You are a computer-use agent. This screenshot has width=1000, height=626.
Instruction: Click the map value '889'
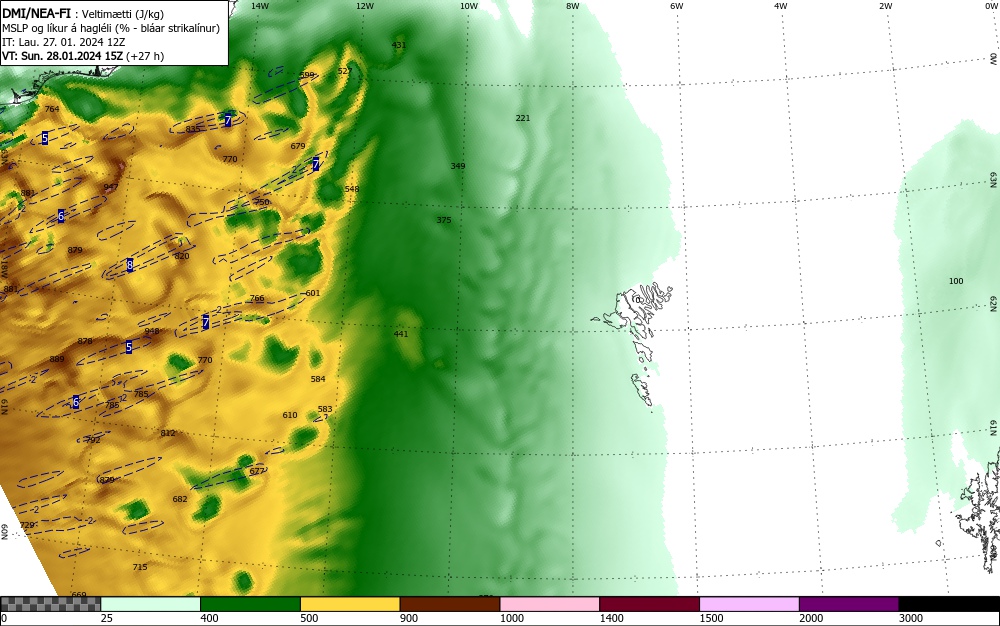coord(57,360)
